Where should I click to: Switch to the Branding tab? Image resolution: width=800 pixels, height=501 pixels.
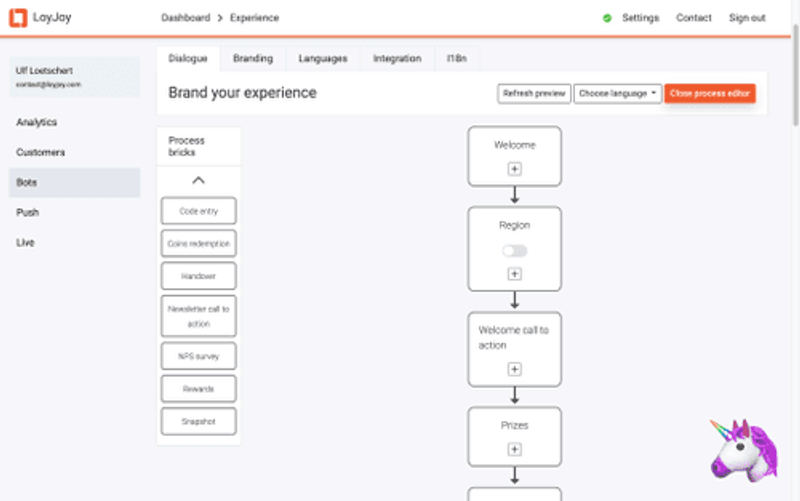tap(253, 59)
